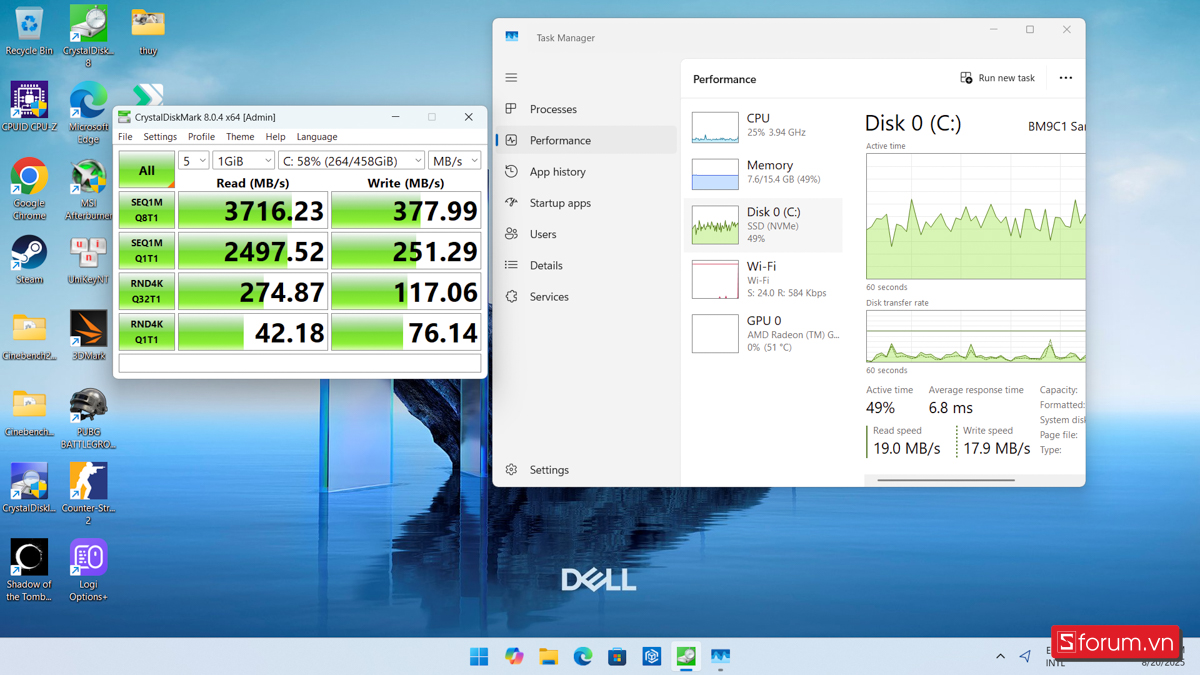Image resolution: width=1200 pixels, height=675 pixels.
Task: Toggle Task Manager hamburger navigation menu
Action: click(511, 78)
